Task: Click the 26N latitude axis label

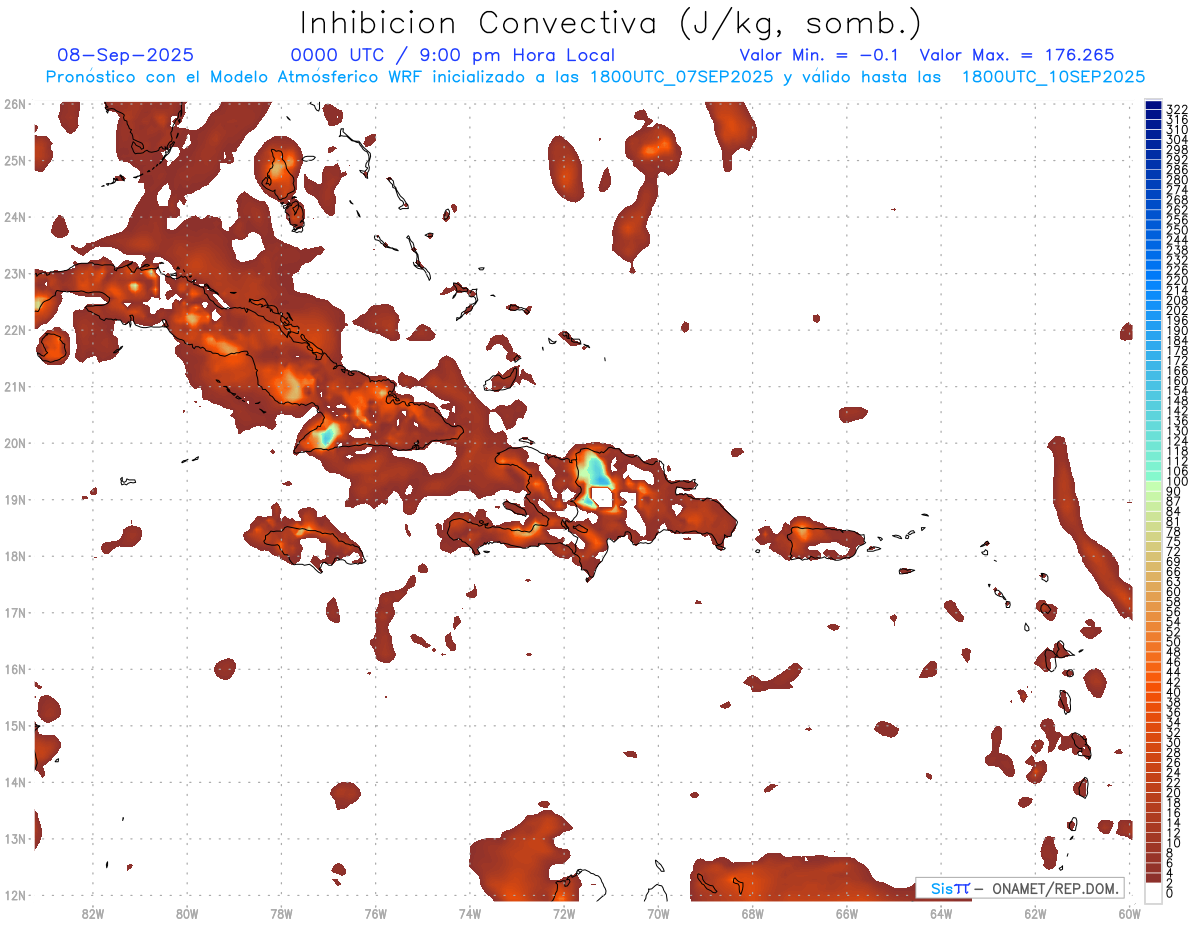Action: click(15, 104)
